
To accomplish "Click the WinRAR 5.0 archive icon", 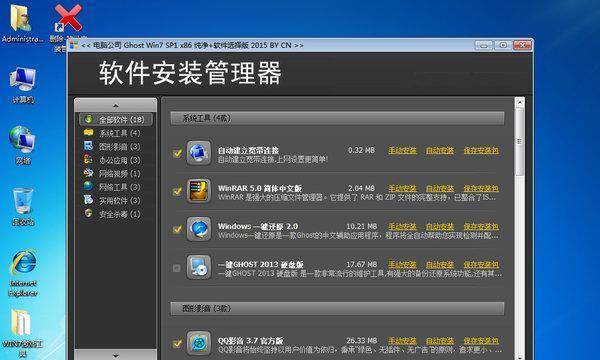I will (x=199, y=191).
